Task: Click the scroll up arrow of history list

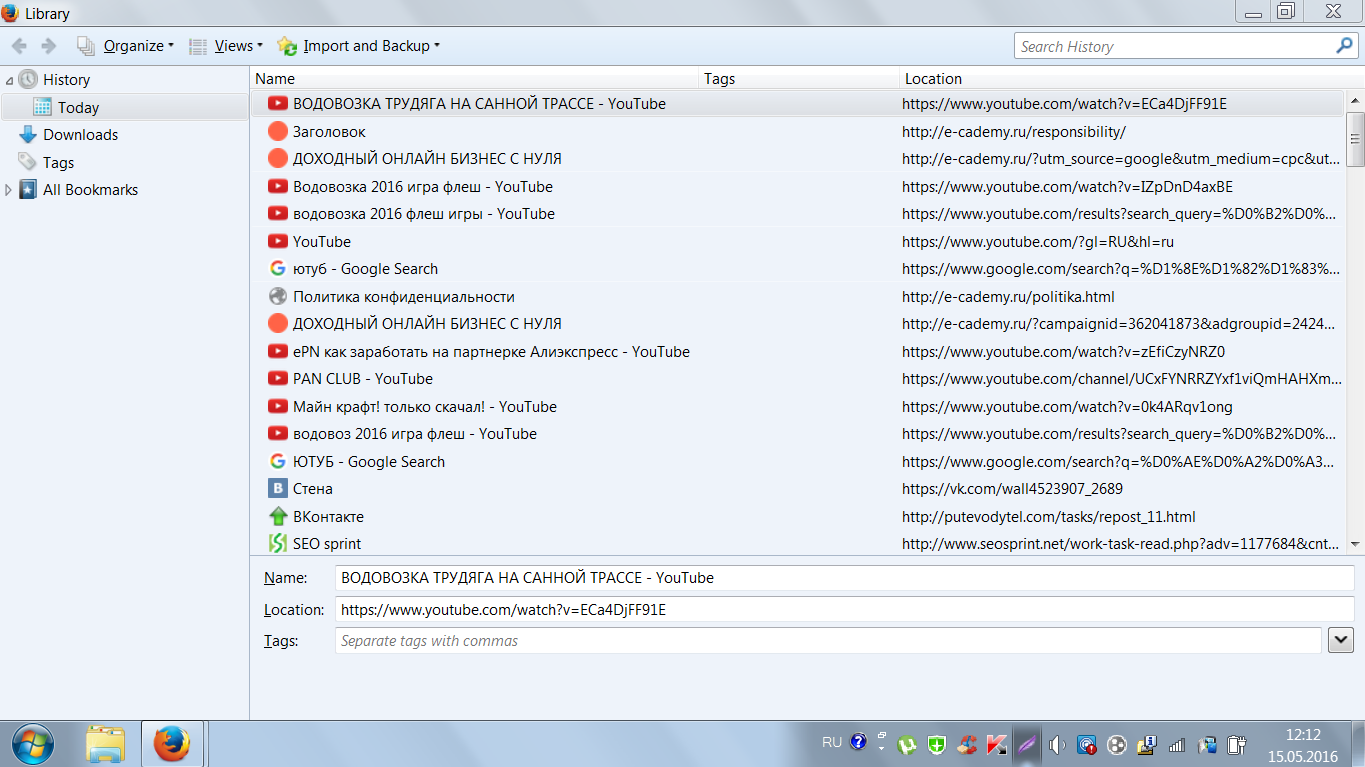Action: point(1356,101)
